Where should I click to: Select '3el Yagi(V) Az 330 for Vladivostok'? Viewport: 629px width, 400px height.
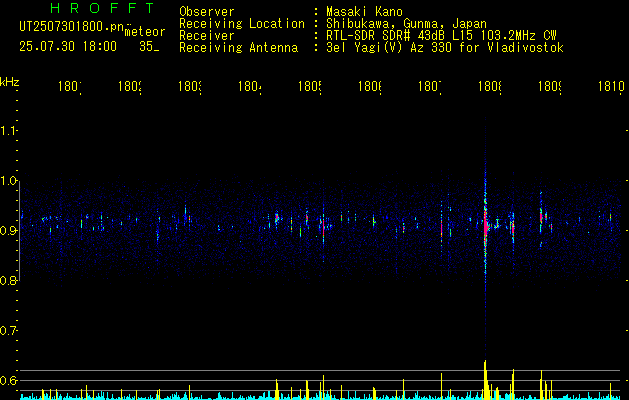[445, 48]
